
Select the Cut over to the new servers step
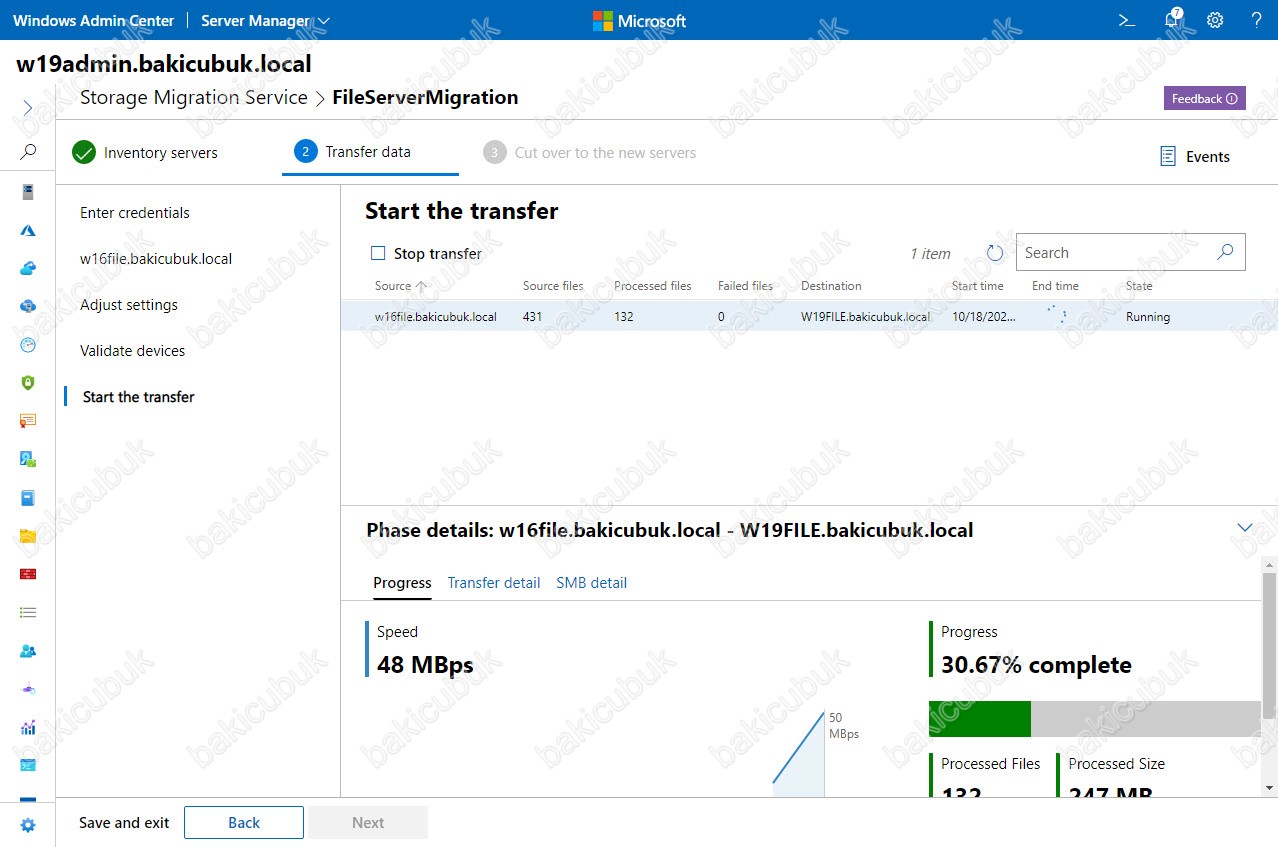tap(590, 152)
